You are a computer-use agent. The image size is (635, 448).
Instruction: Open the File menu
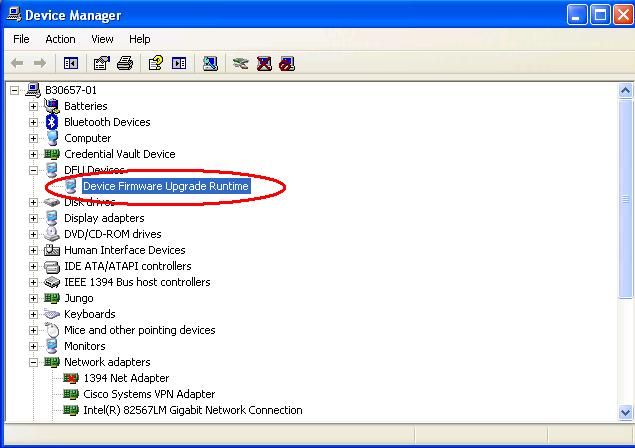[21, 39]
